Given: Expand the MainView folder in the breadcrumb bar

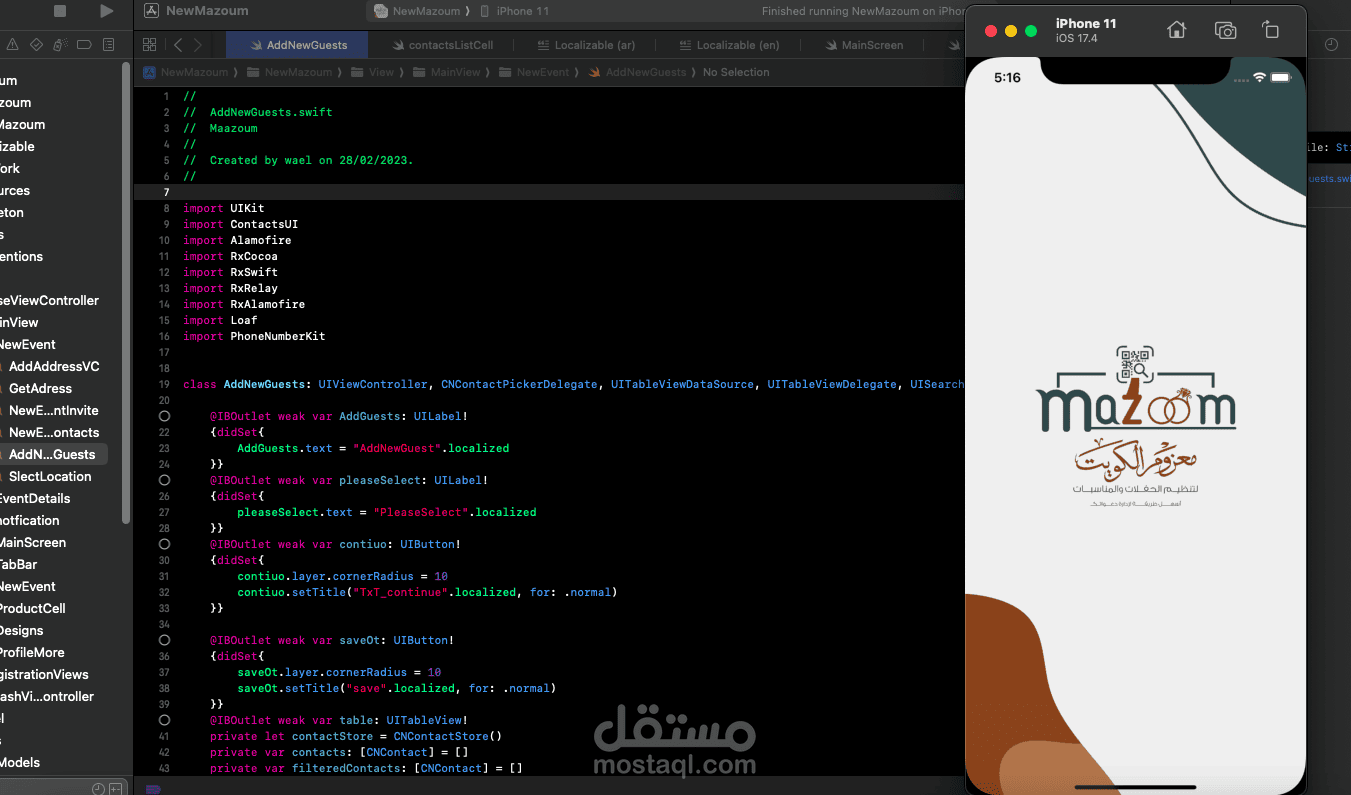Looking at the screenshot, I should tap(455, 72).
